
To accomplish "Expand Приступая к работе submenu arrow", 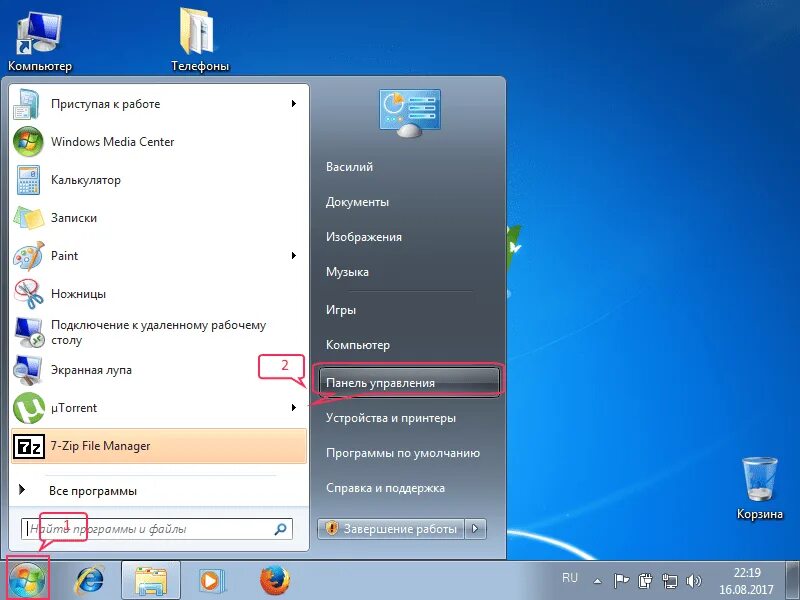I will click(x=293, y=104).
